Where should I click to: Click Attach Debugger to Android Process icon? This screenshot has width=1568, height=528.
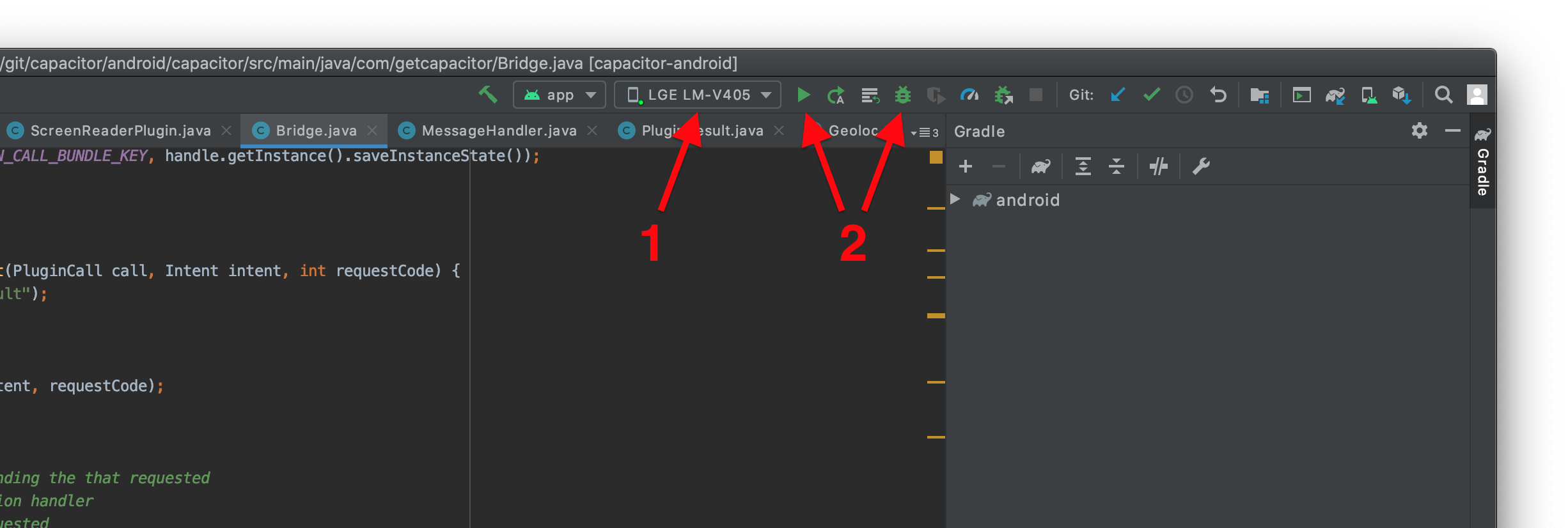(1003, 95)
